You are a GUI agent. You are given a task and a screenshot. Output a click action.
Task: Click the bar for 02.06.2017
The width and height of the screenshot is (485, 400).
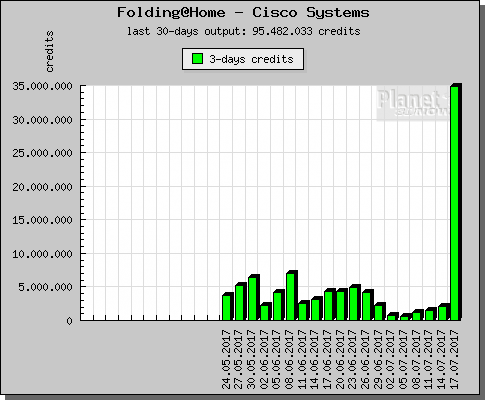[x=266, y=312]
